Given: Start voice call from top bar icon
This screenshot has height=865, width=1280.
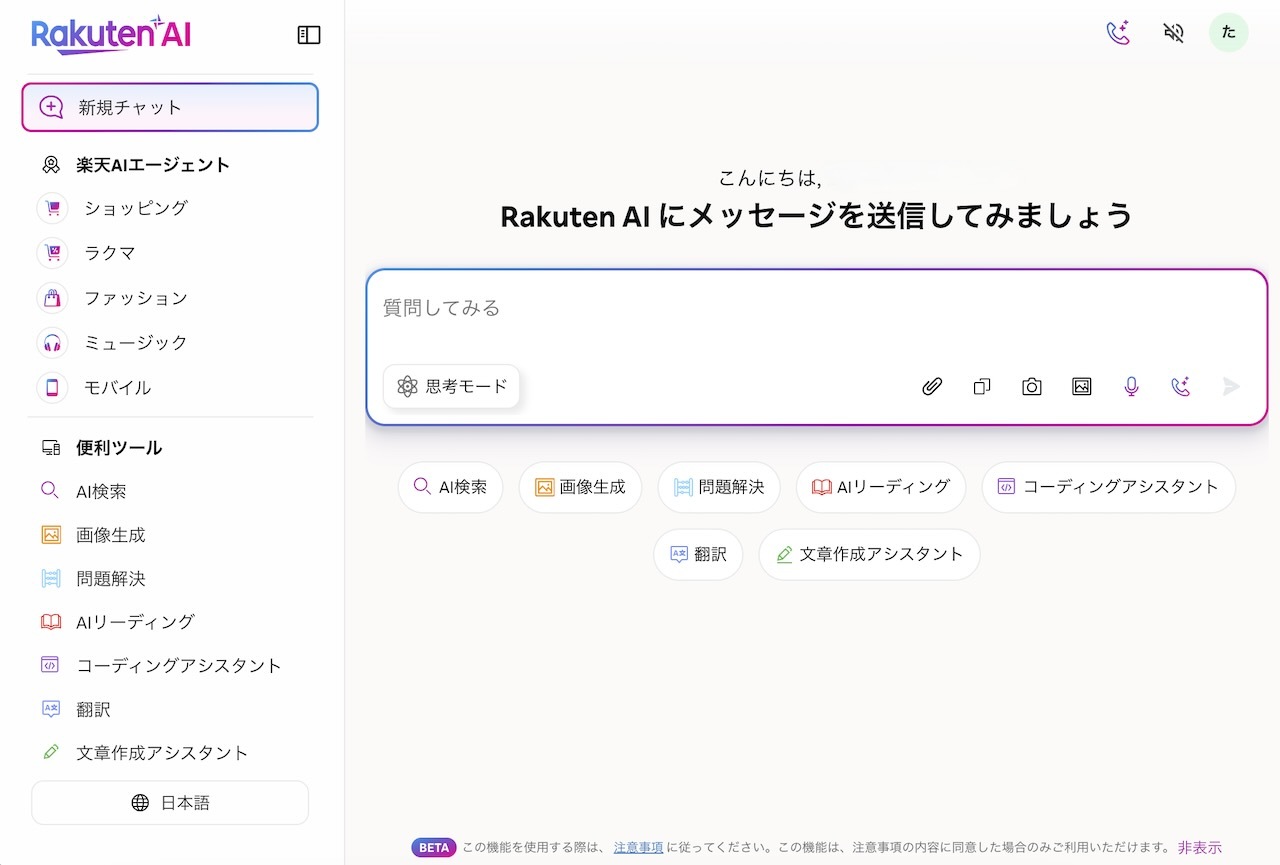Looking at the screenshot, I should click(1118, 33).
